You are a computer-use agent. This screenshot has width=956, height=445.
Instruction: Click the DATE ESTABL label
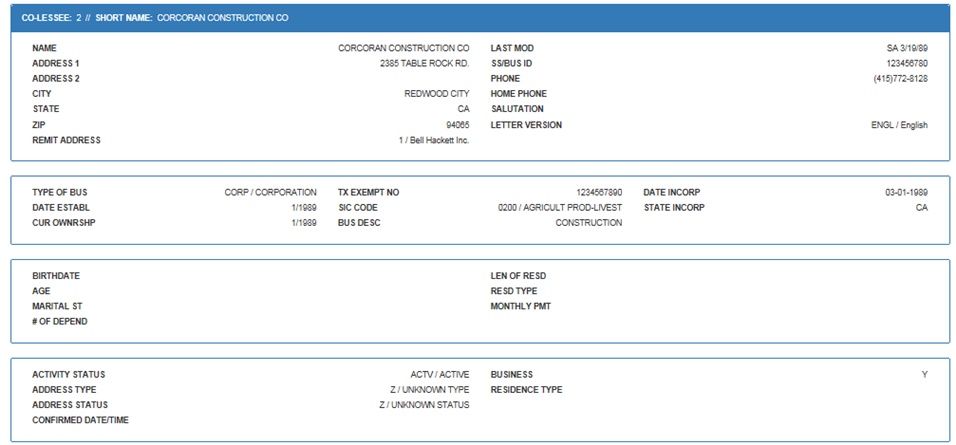pos(61,207)
